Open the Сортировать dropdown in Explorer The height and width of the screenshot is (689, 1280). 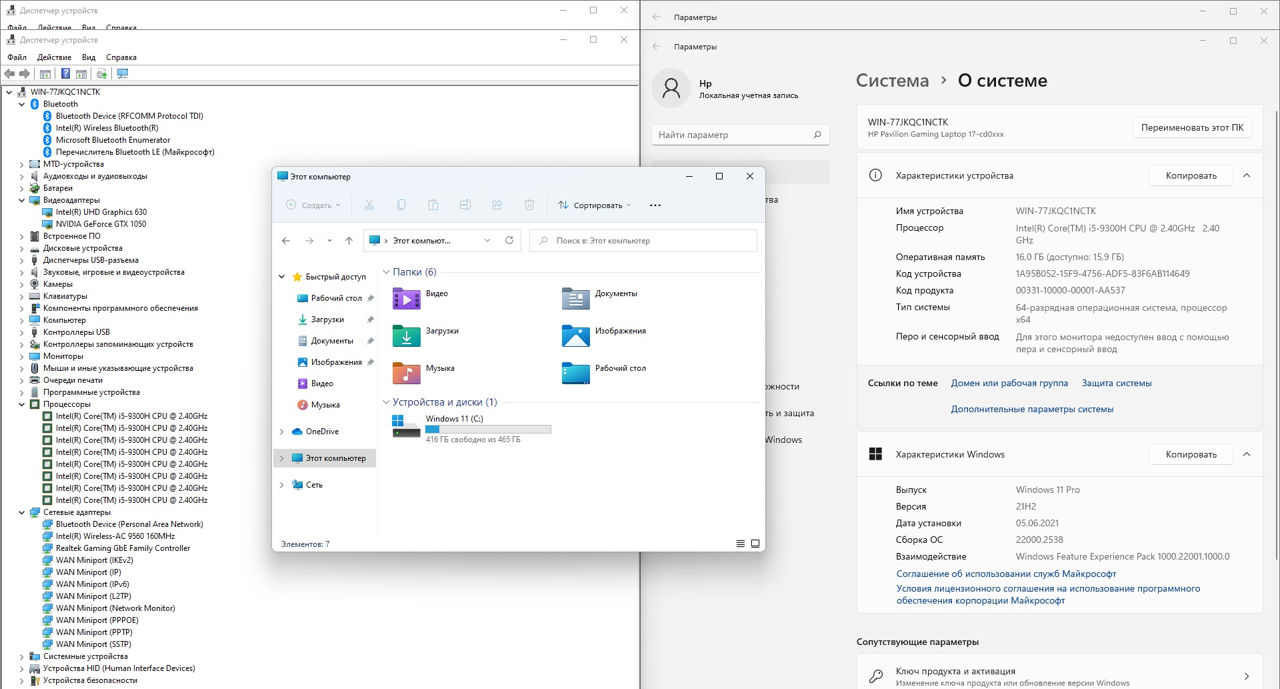tap(595, 205)
